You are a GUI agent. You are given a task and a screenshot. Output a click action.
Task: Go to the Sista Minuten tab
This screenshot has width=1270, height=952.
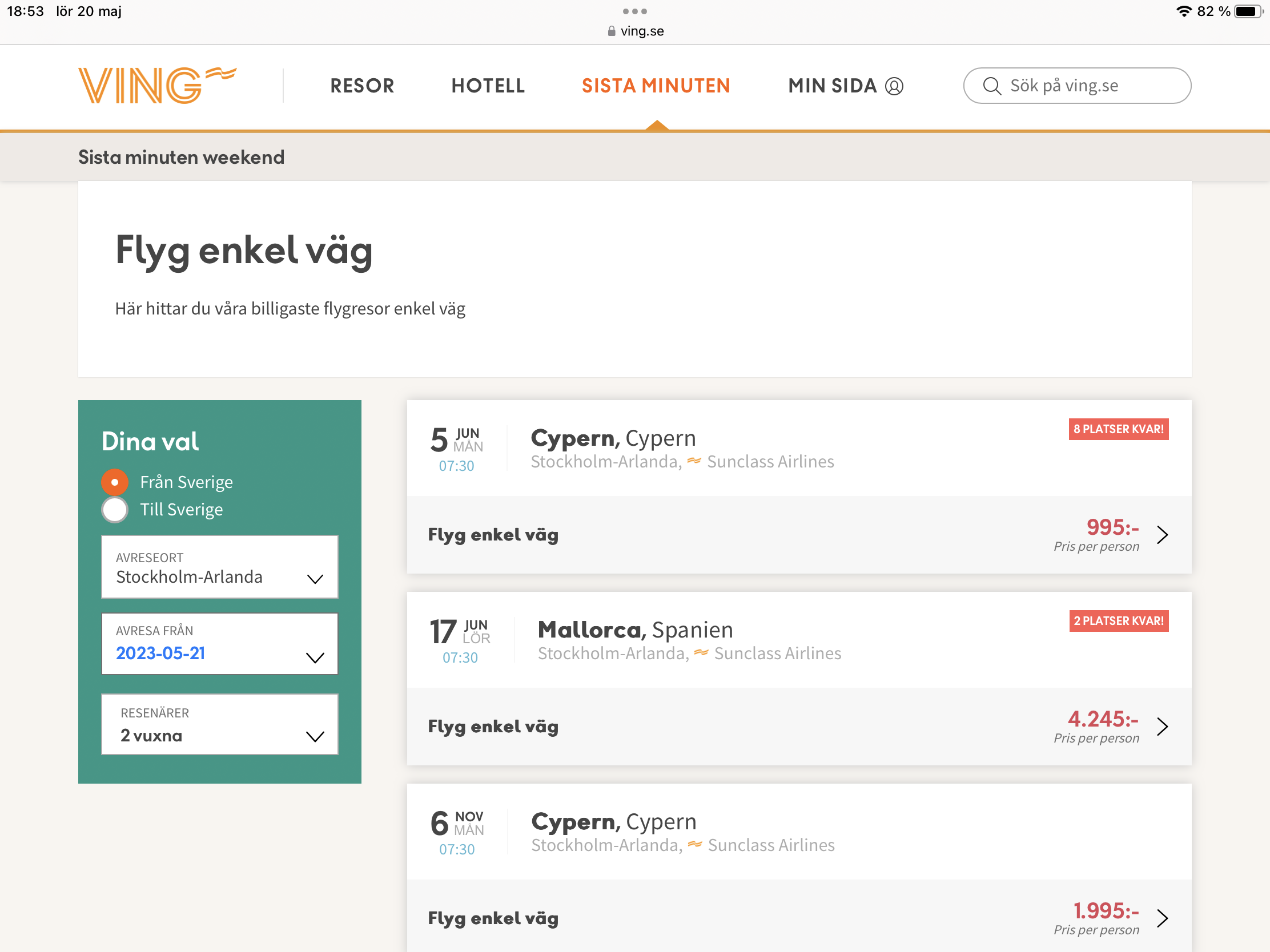(656, 86)
